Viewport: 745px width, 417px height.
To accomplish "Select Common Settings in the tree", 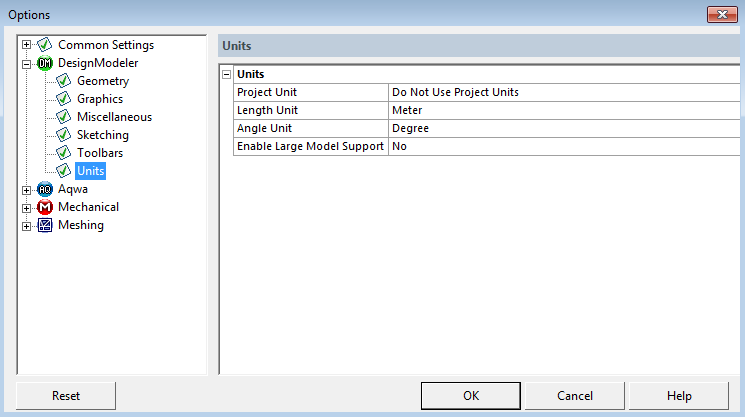I will [106, 45].
